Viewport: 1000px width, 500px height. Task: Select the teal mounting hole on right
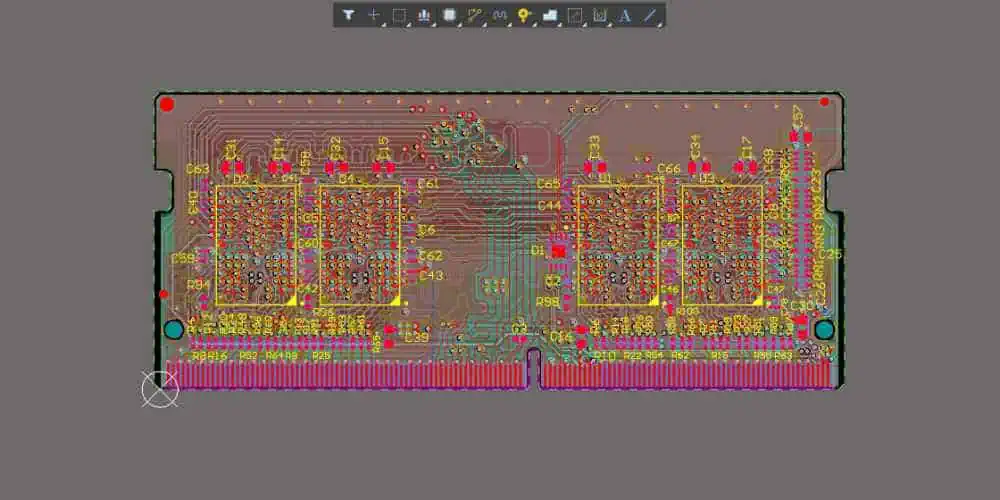(x=824, y=329)
